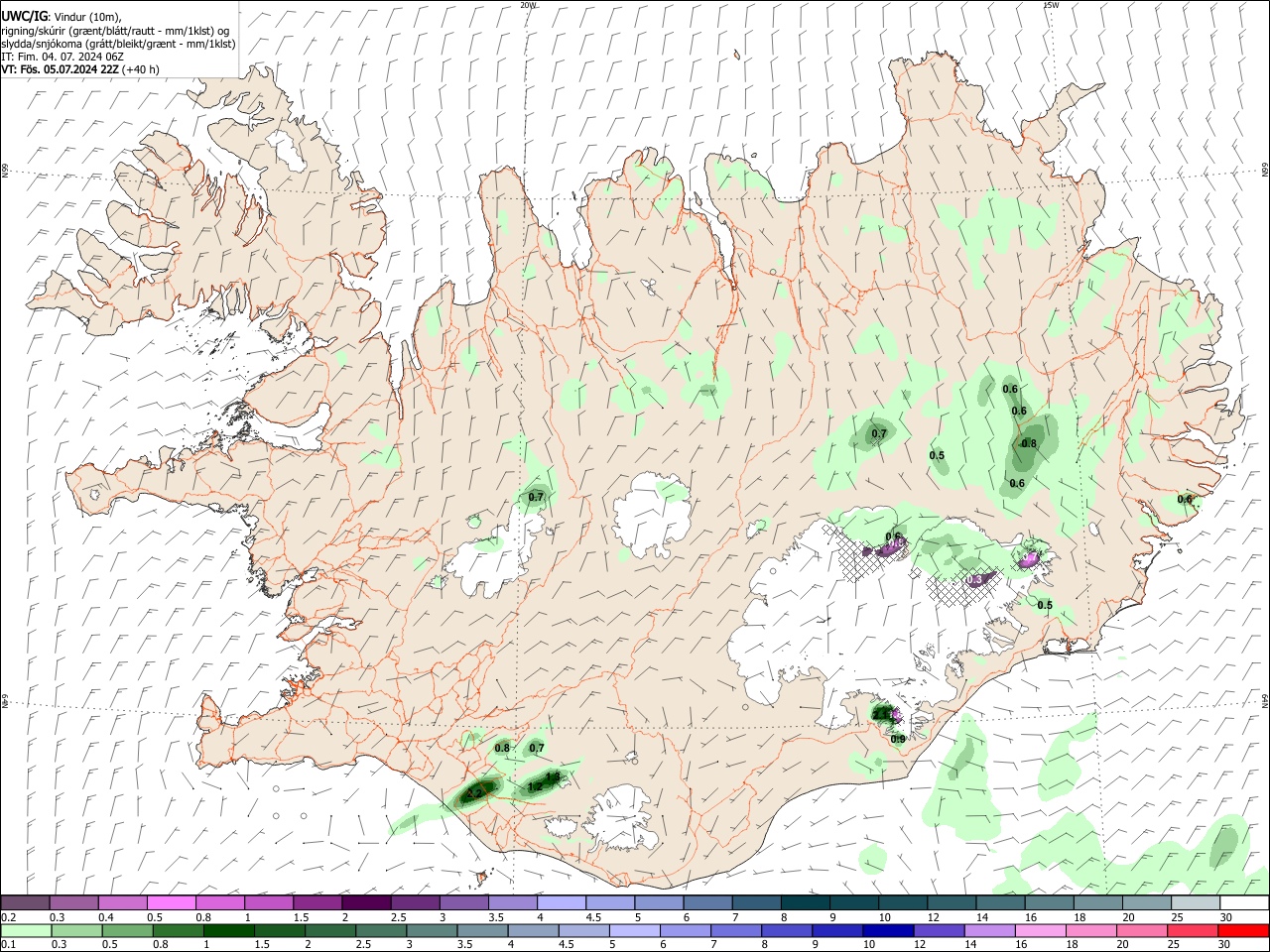
Task: Select the snow legend swatch between 14 and 16
Action: tap(1001, 902)
